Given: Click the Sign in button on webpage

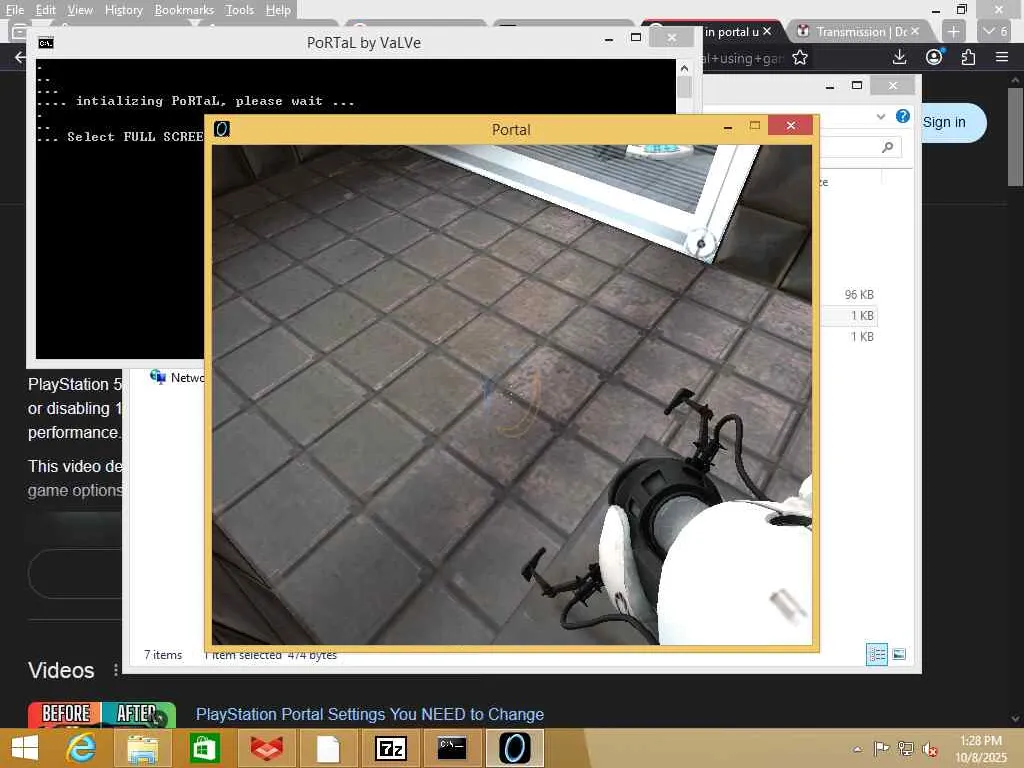Looking at the screenshot, I should pos(944,122).
